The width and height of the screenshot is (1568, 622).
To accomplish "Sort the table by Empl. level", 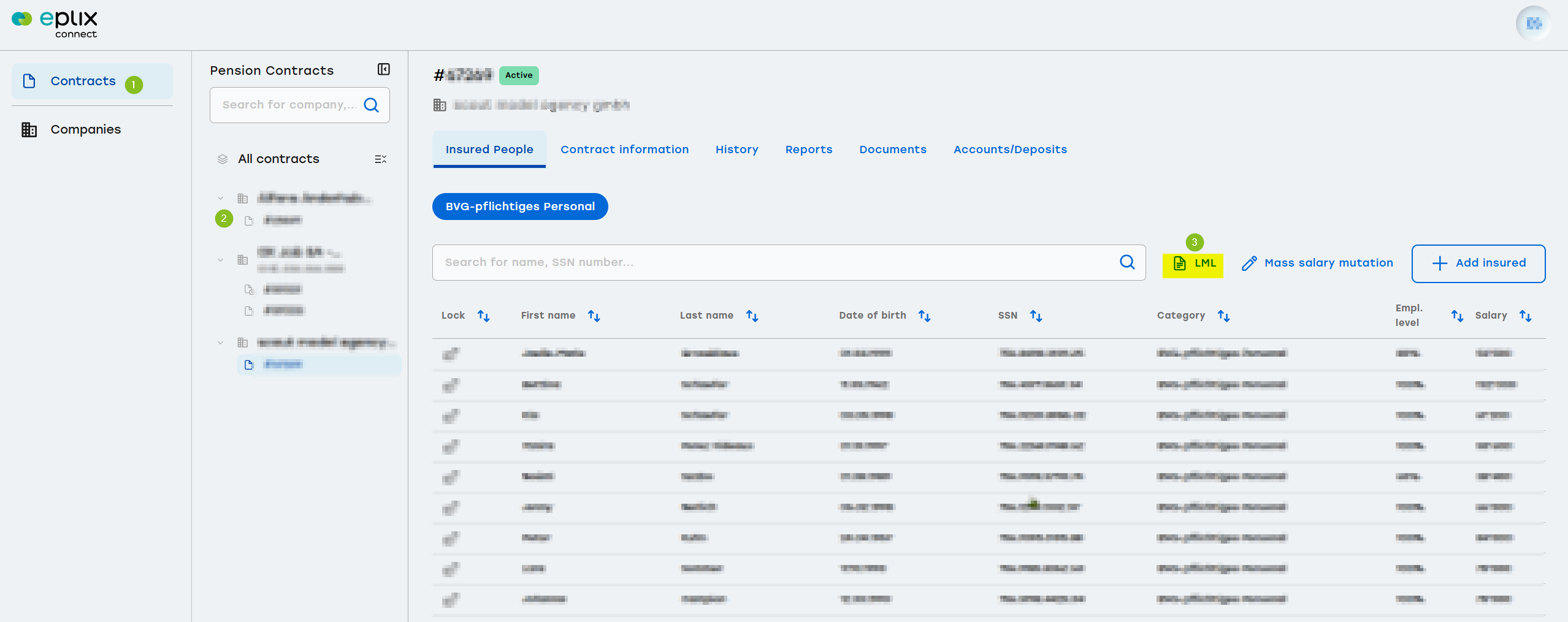I will pyautogui.click(x=1458, y=316).
